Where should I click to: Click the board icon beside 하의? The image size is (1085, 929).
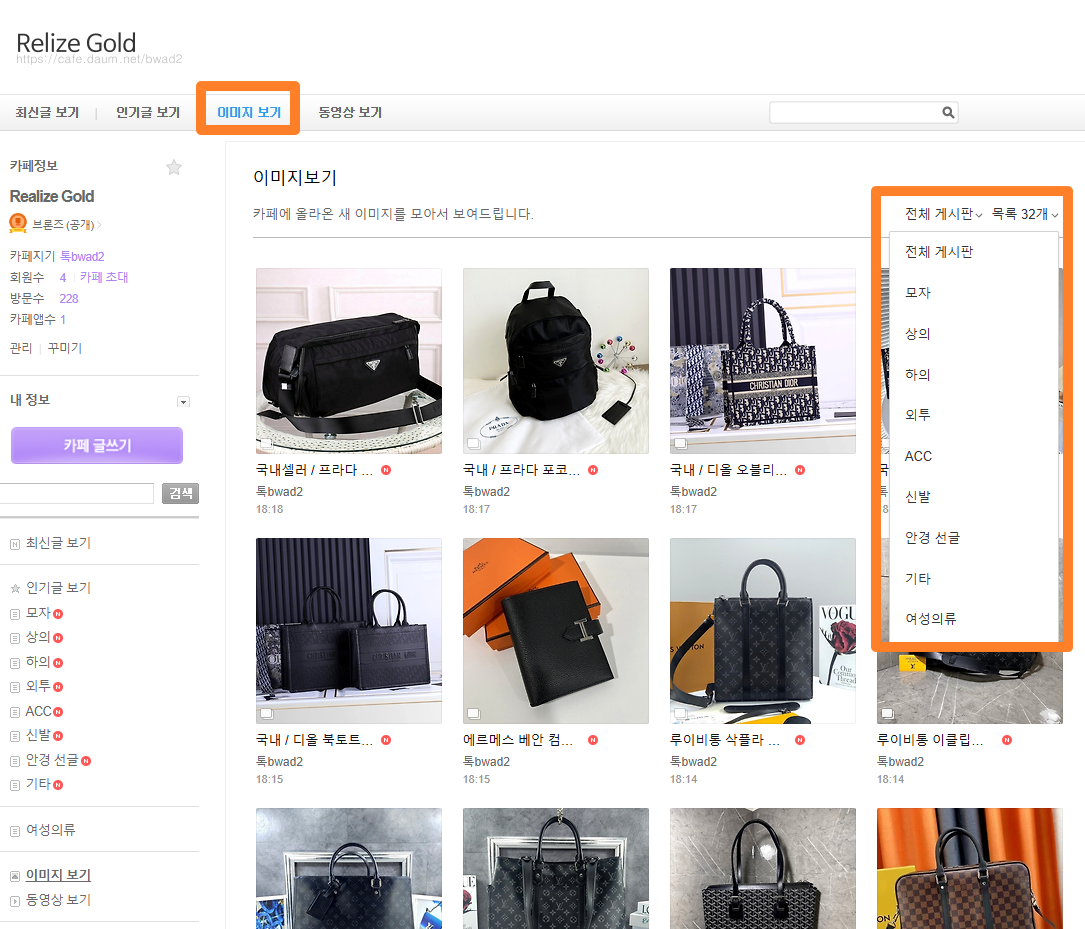[15, 663]
